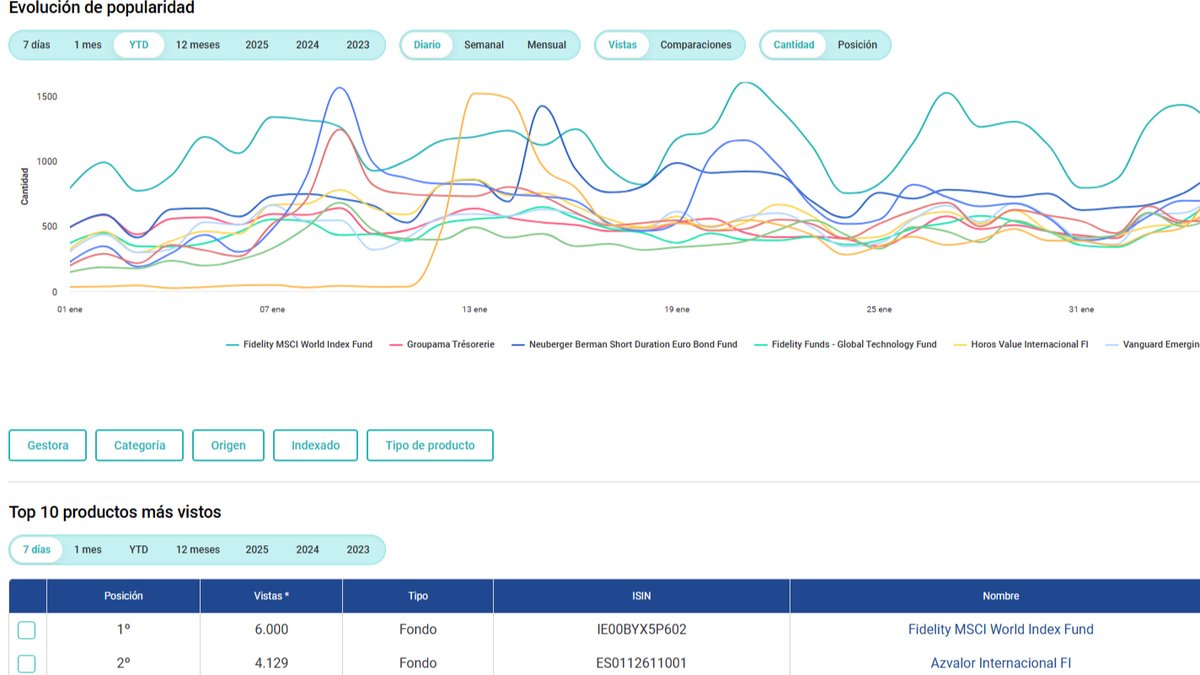Choose the 2024 tab in the Top 10 section
This screenshot has width=1200, height=675.
click(x=308, y=550)
